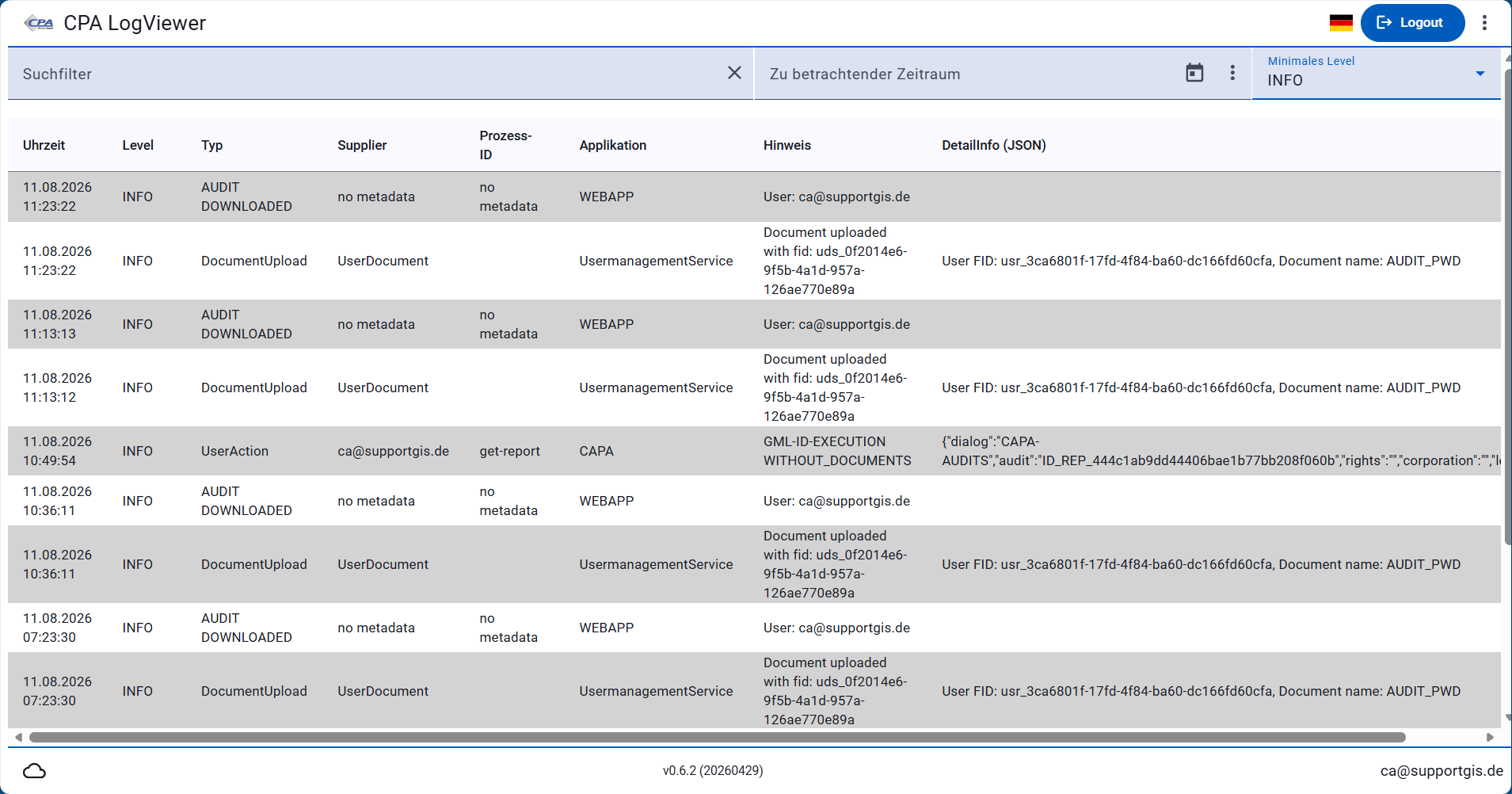Sort by the Hinweis column header
The width and height of the screenshot is (1512, 794).
click(787, 145)
